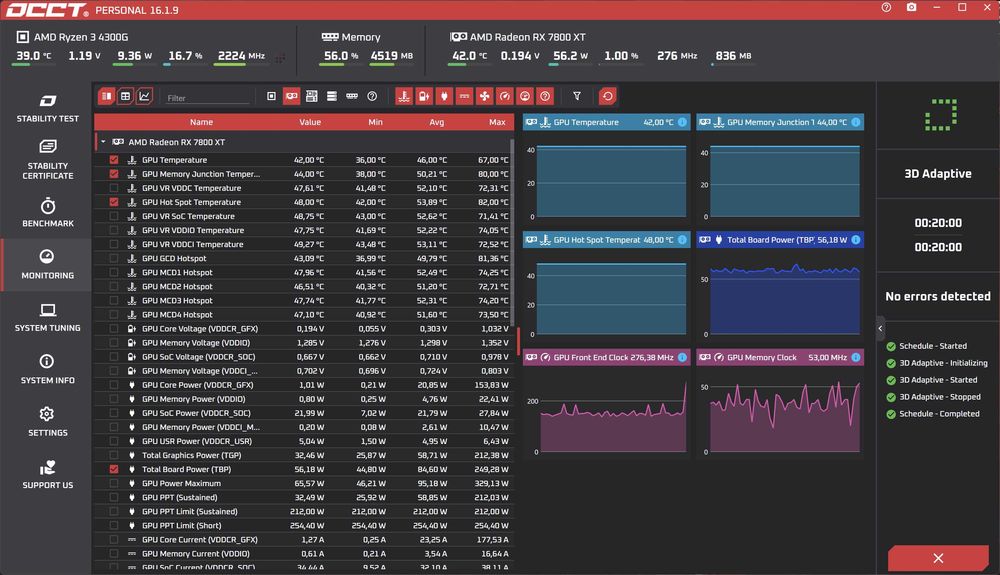
Task: Check Total Graphics Power (TGP) checkbox
Action: (x=114, y=455)
